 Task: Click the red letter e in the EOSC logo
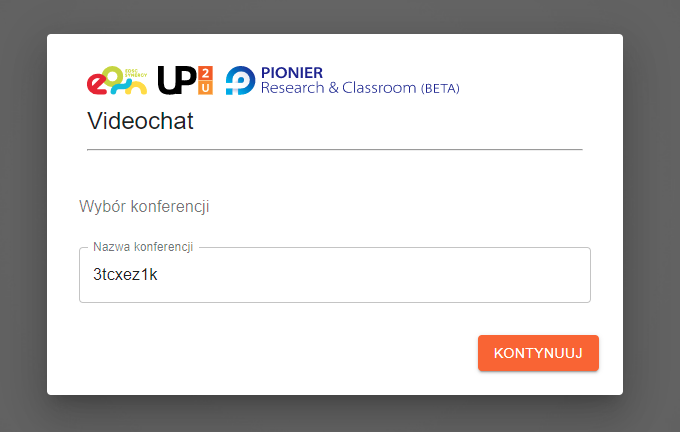pos(96,84)
